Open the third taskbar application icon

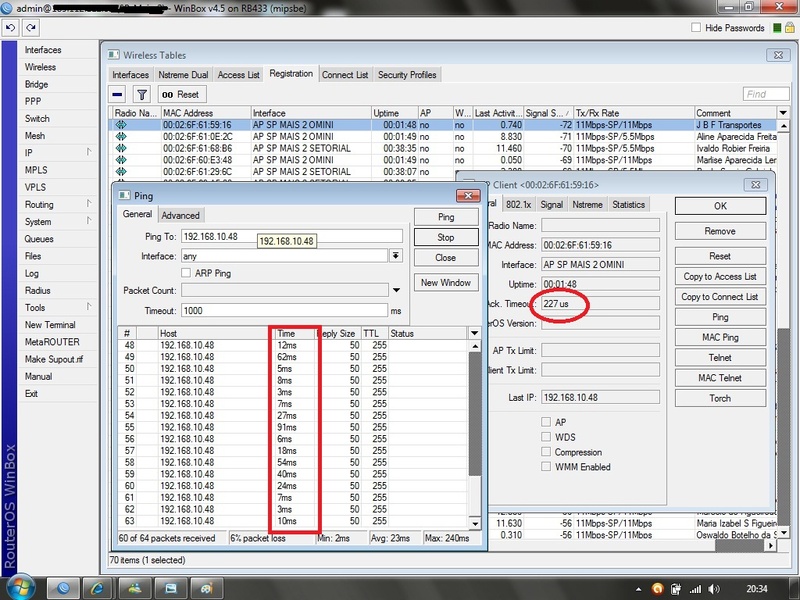[134, 588]
